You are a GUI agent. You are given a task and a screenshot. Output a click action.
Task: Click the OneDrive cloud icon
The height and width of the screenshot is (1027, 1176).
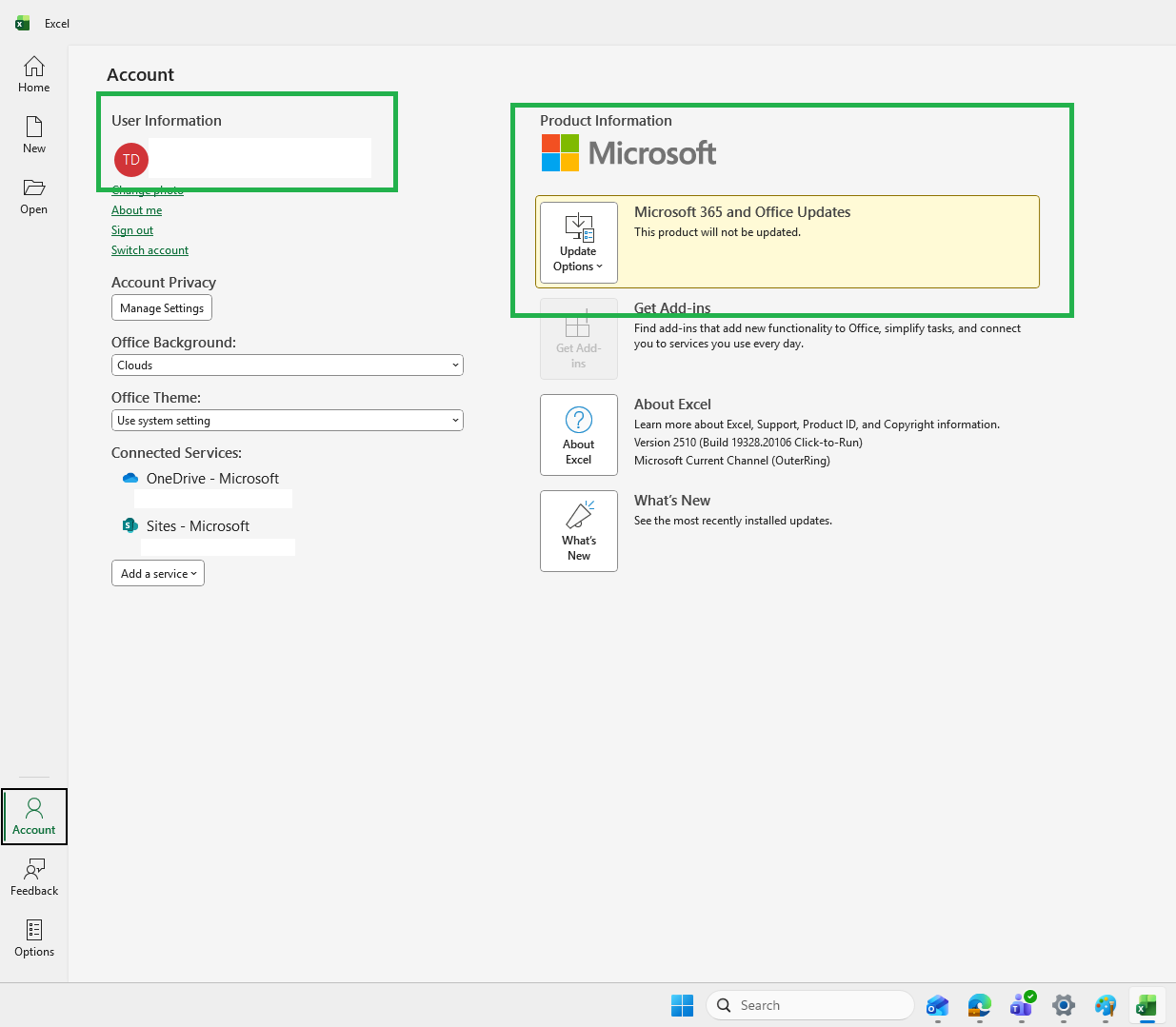(x=130, y=478)
